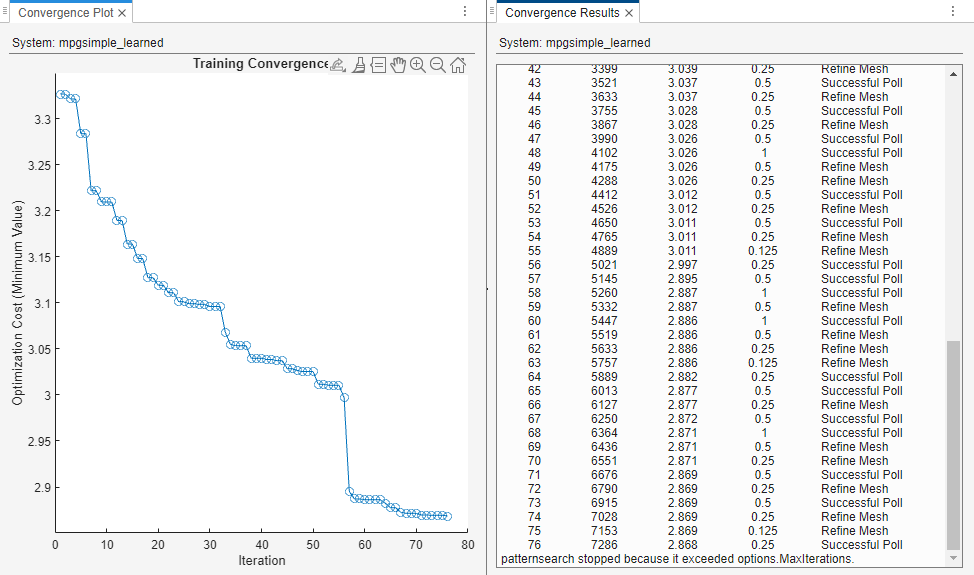
Task: Close the Convergence Plot tab
Action: coord(122,13)
